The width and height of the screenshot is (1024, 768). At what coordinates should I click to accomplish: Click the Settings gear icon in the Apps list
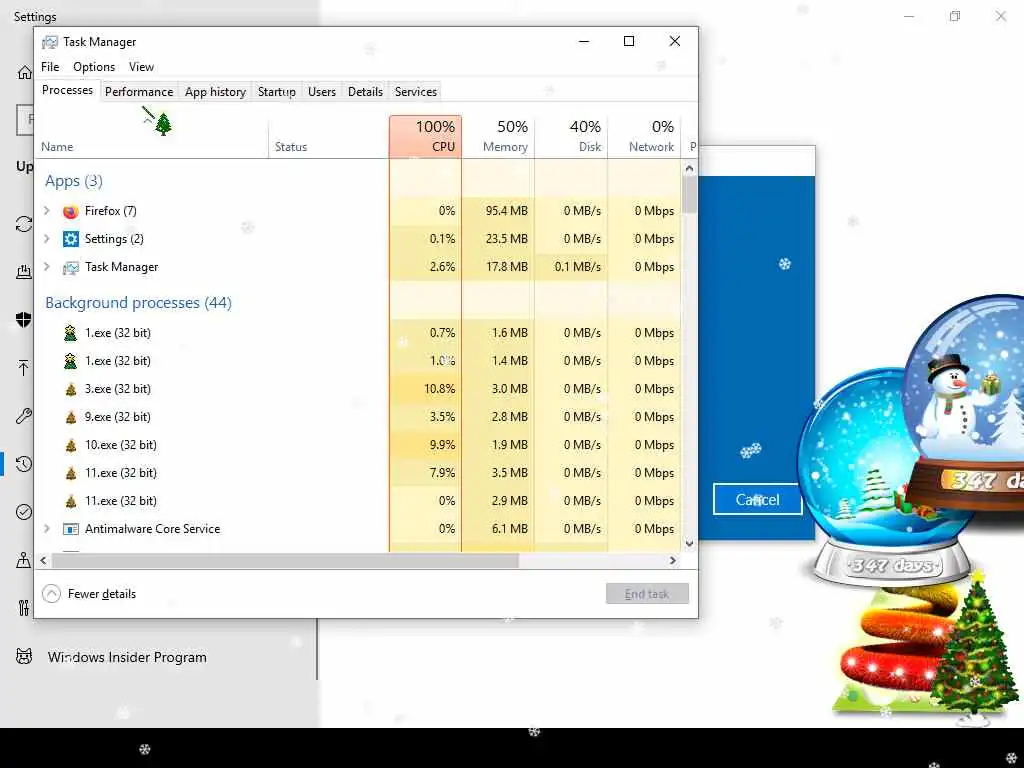[x=71, y=239]
